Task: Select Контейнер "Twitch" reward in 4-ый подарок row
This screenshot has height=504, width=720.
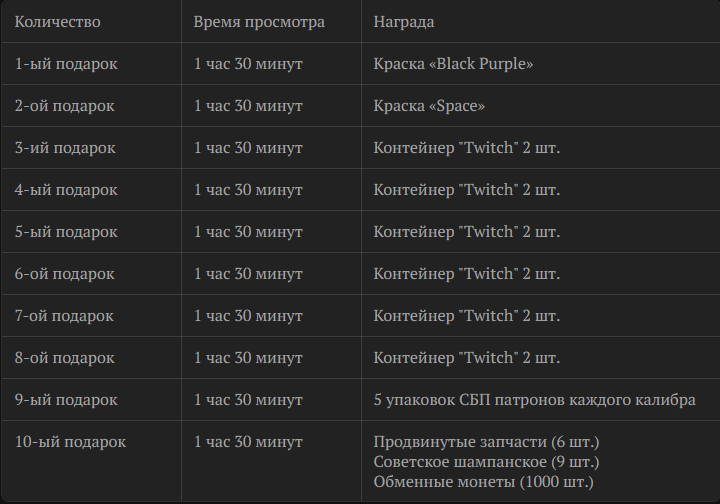Action: (467, 190)
